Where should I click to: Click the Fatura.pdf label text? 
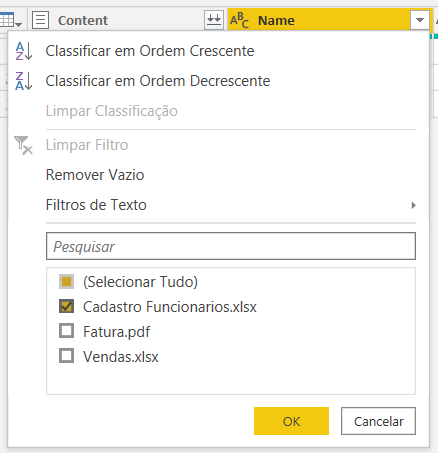click(x=117, y=332)
